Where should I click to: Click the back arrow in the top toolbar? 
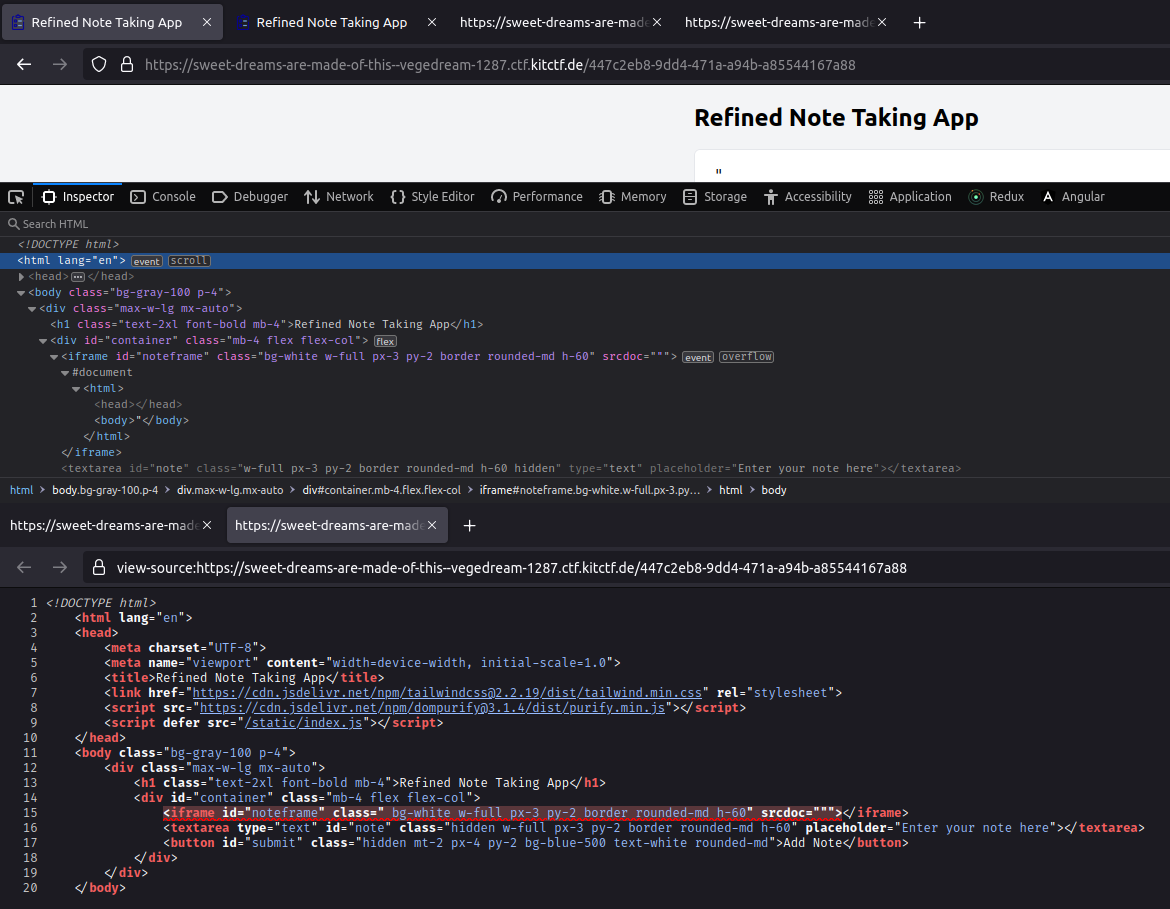tap(23, 63)
